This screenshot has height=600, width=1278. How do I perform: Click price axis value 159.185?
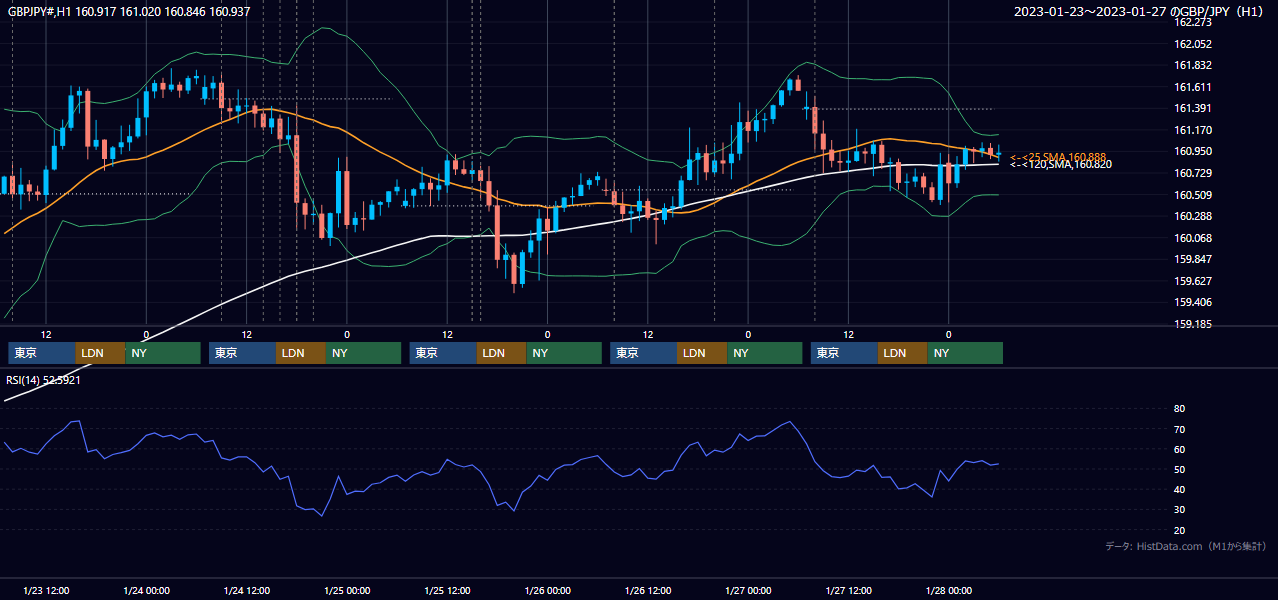click(x=1193, y=324)
